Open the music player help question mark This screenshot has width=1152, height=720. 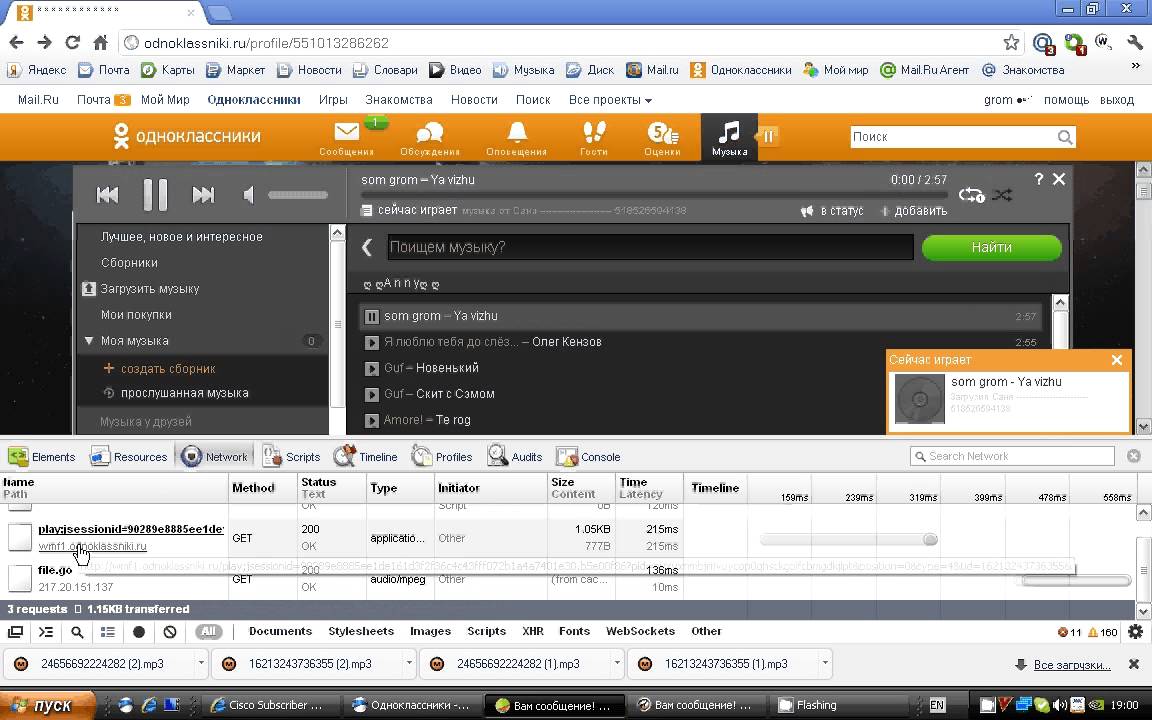pos(1038,179)
